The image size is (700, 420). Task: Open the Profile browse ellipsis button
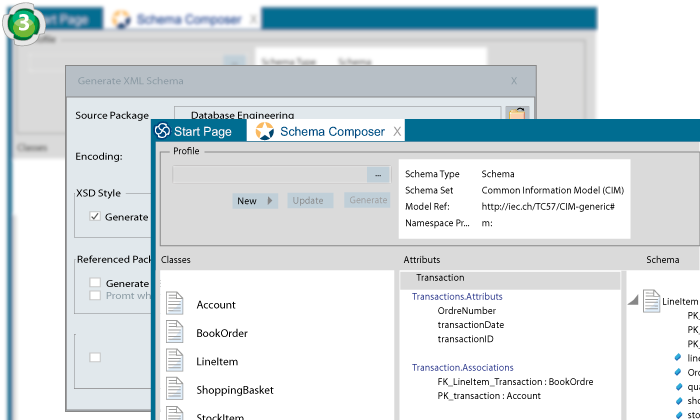377,174
